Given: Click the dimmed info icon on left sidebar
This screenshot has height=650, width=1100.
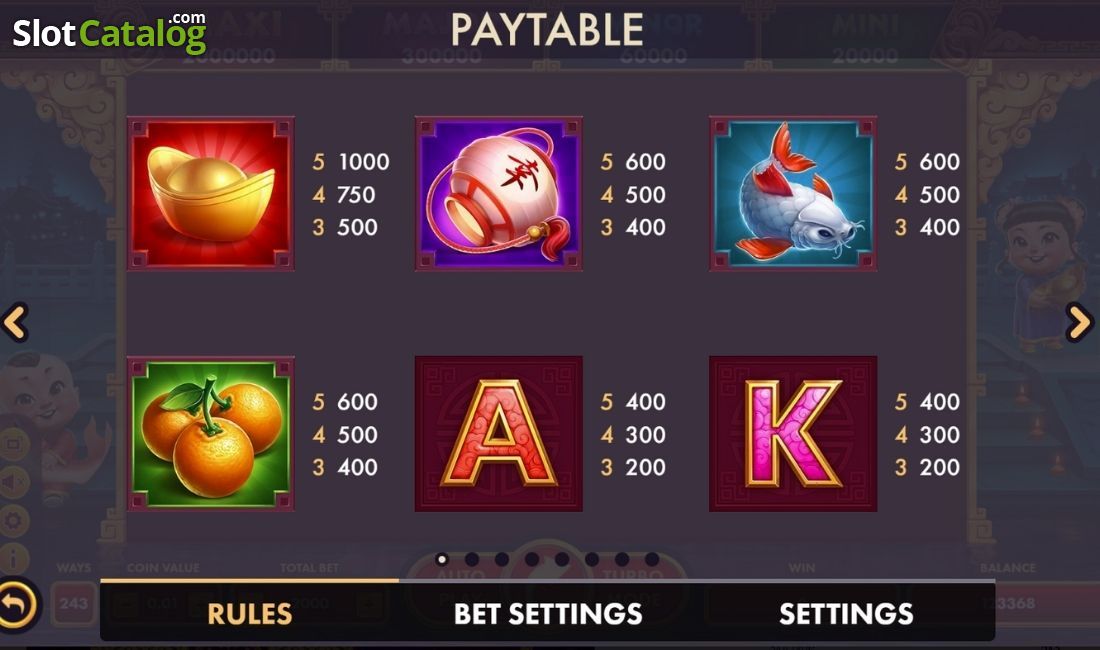Looking at the screenshot, I should pyautogui.click(x=13, y=558).
